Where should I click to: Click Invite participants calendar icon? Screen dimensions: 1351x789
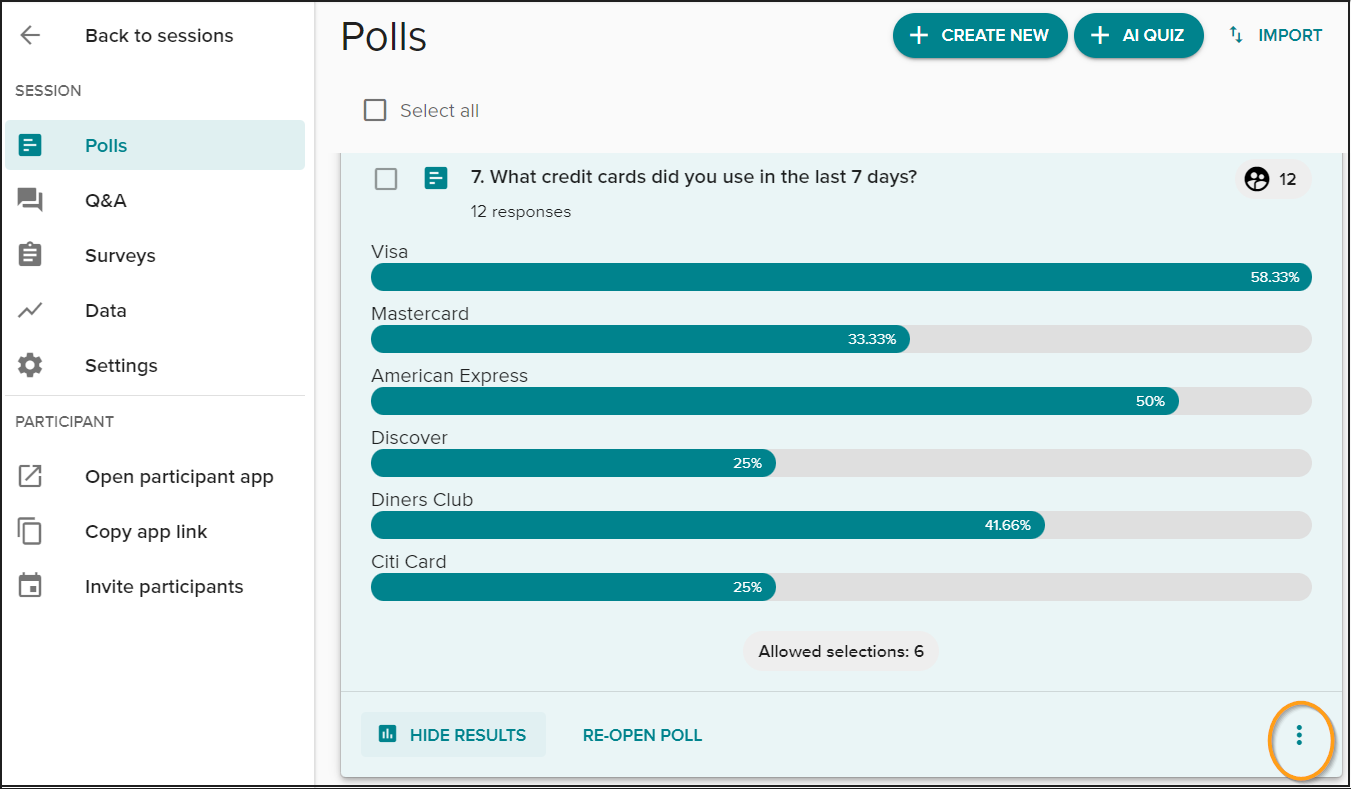(x=30, y=586)
